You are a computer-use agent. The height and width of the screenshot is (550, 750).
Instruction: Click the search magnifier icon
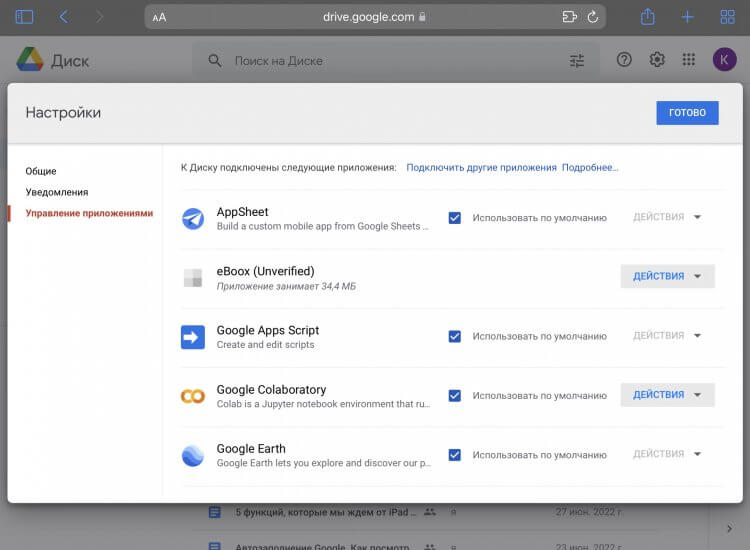pyautogui.click(x=215, y=61)
